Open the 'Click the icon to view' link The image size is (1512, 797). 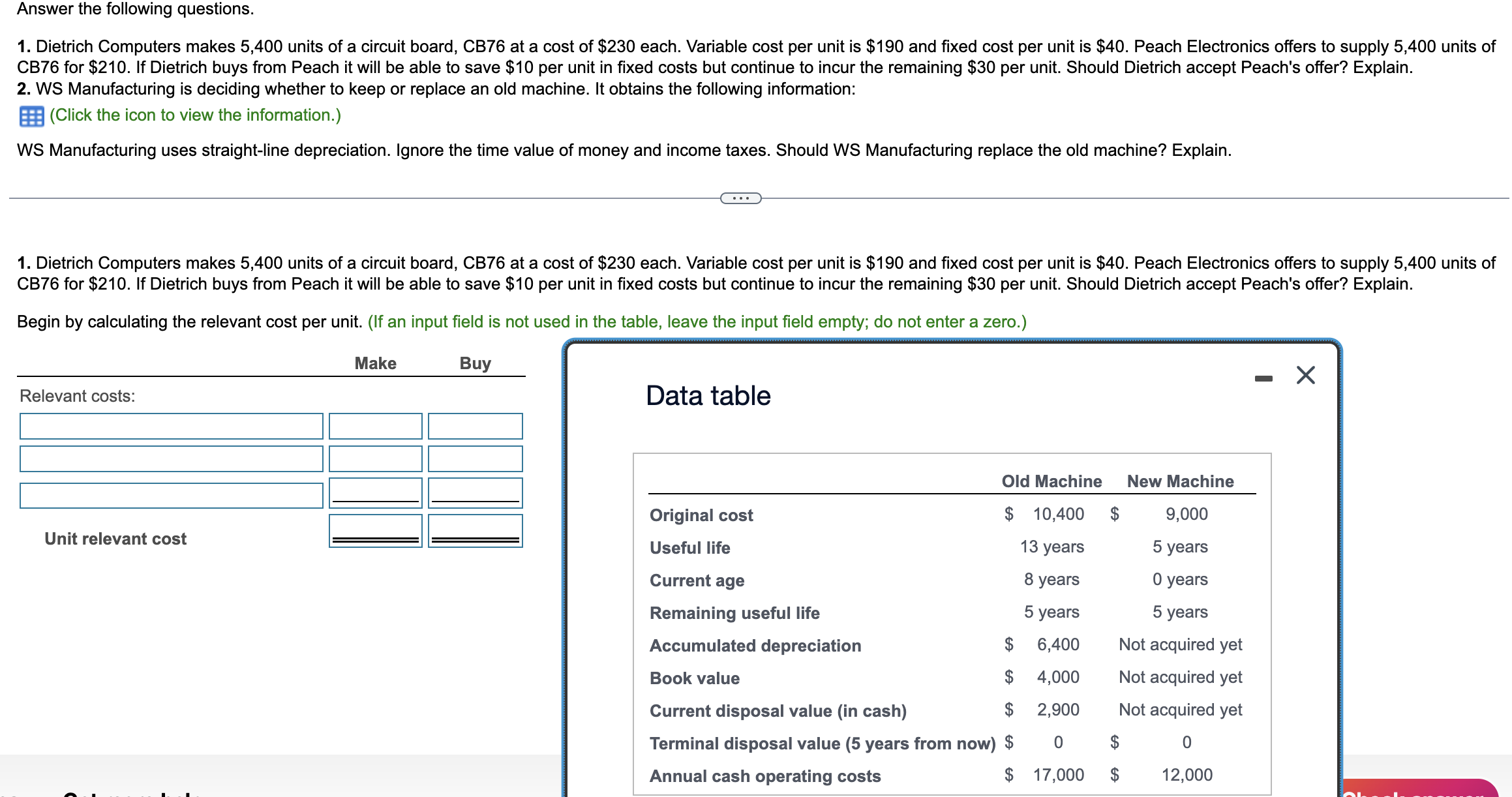pyautogui.click(x=195, y=115)
